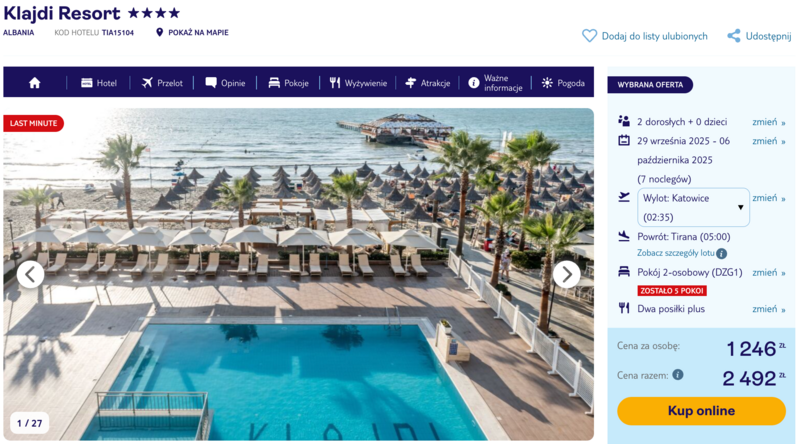Click the heart icon for favorites list

(x=589, y=36)
